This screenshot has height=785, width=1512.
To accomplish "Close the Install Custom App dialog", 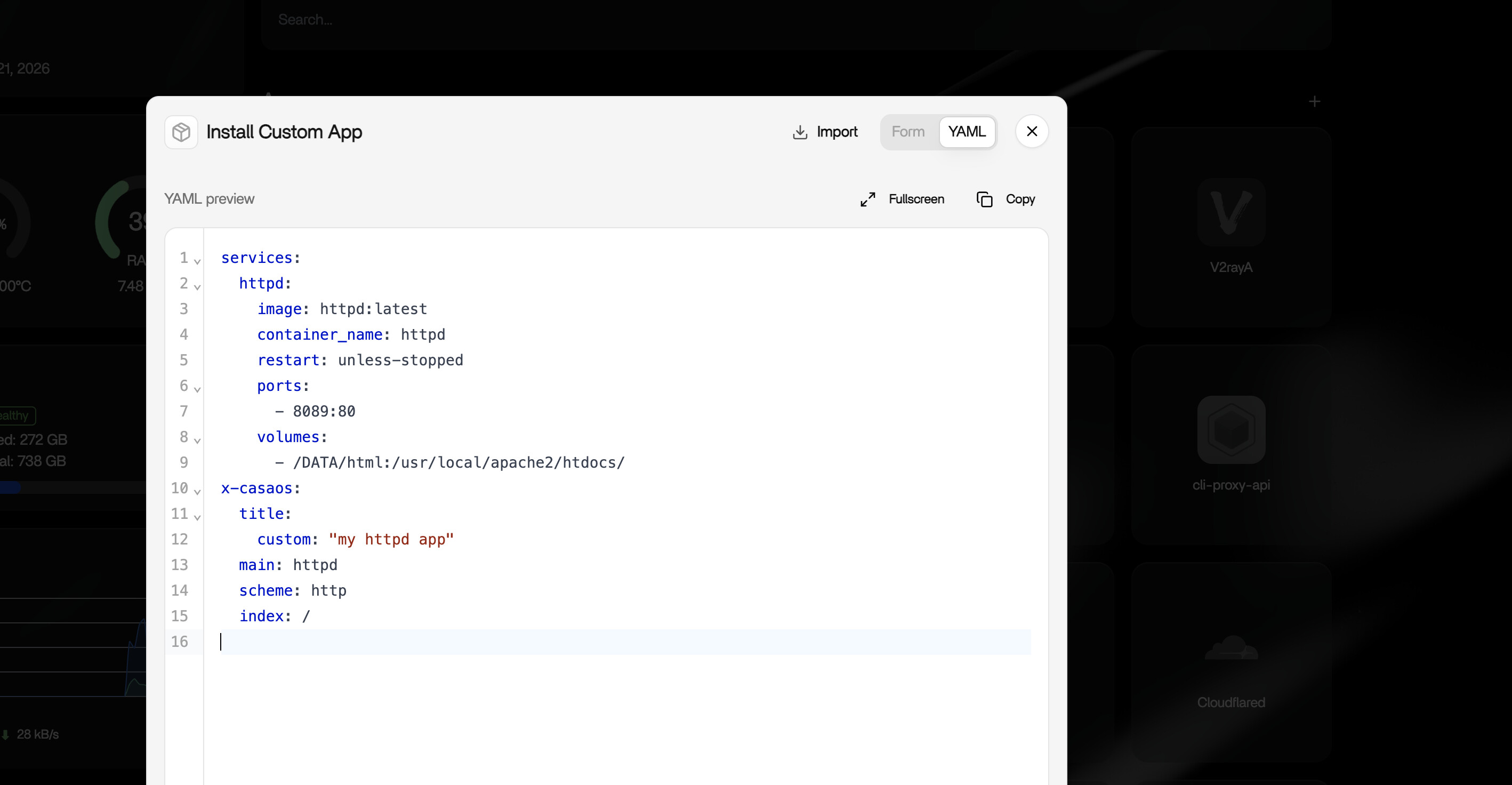I will (x=1032, y=132).
